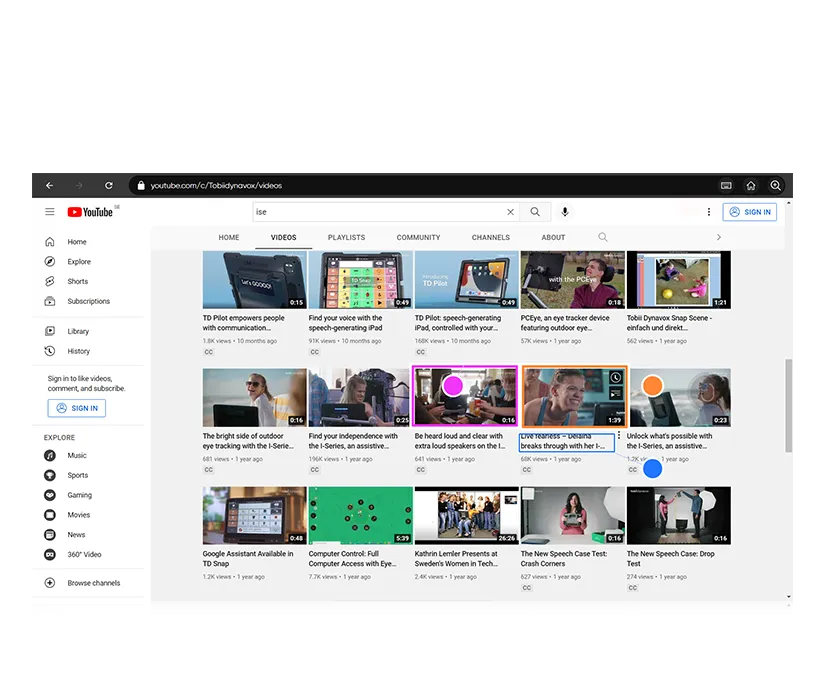Open Gaming under Explore

click(x=77, y=495)
